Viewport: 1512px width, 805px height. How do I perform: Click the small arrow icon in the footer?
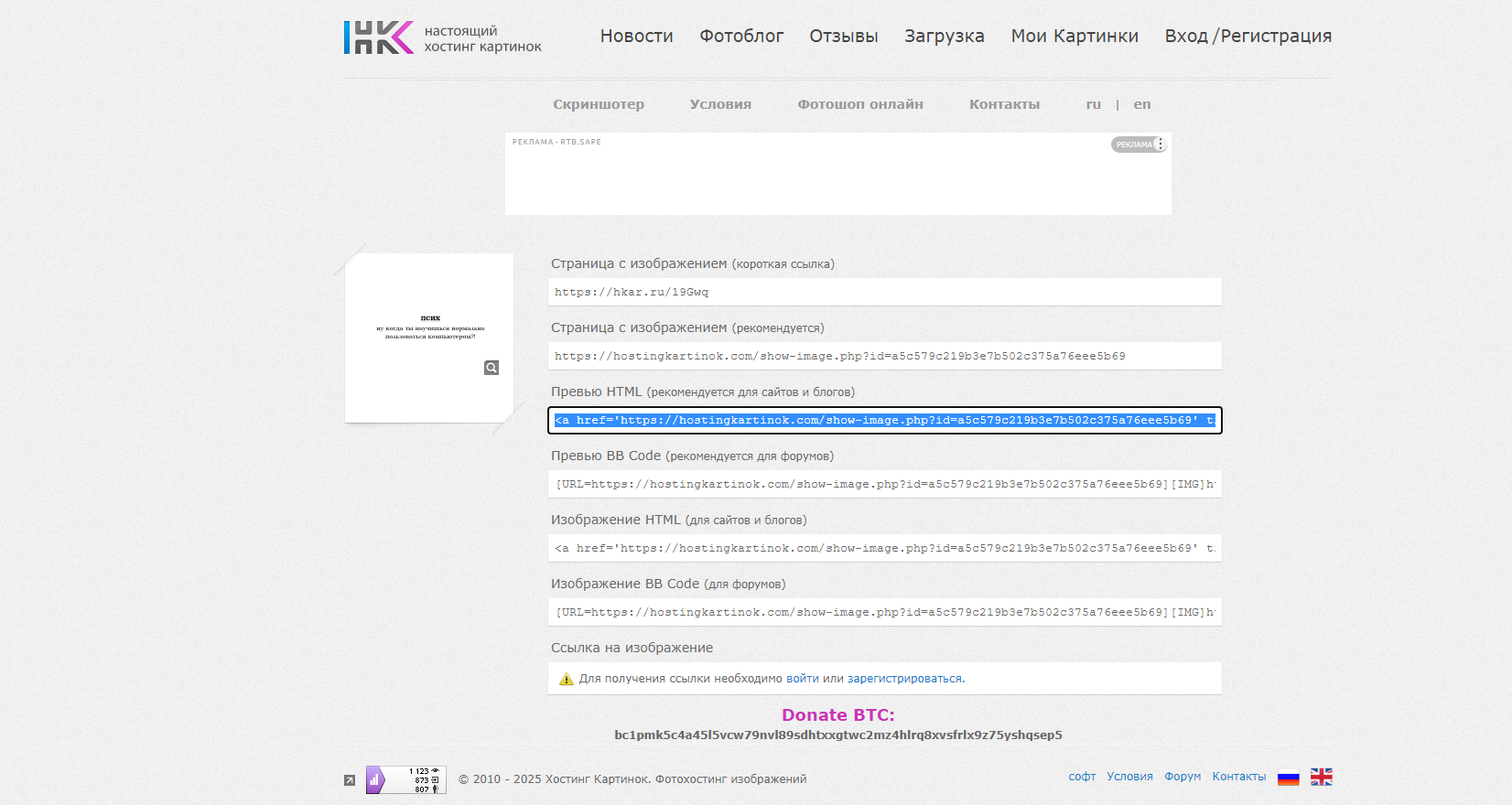coord(350,780)
